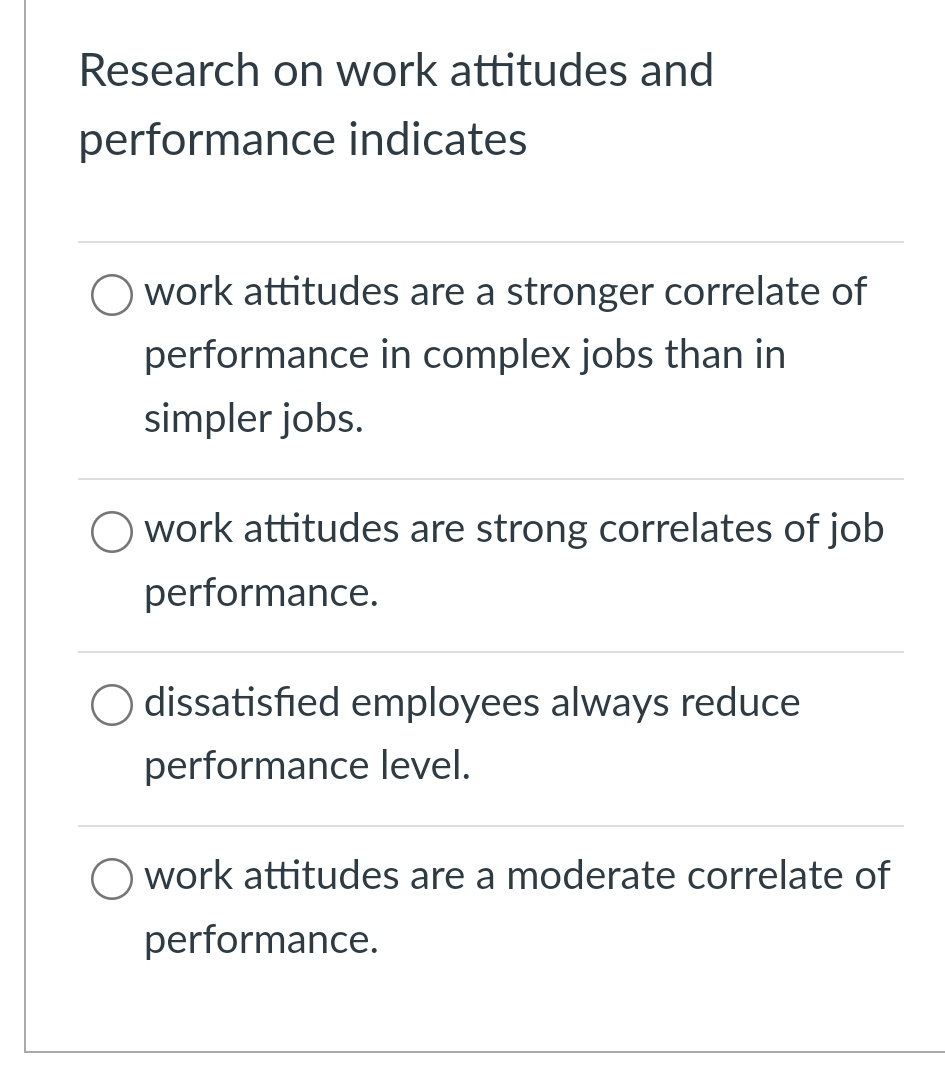Screen dimensions: 945x1072
Task: Click the divider above the final answer option
Action: [x=490, y=826]
